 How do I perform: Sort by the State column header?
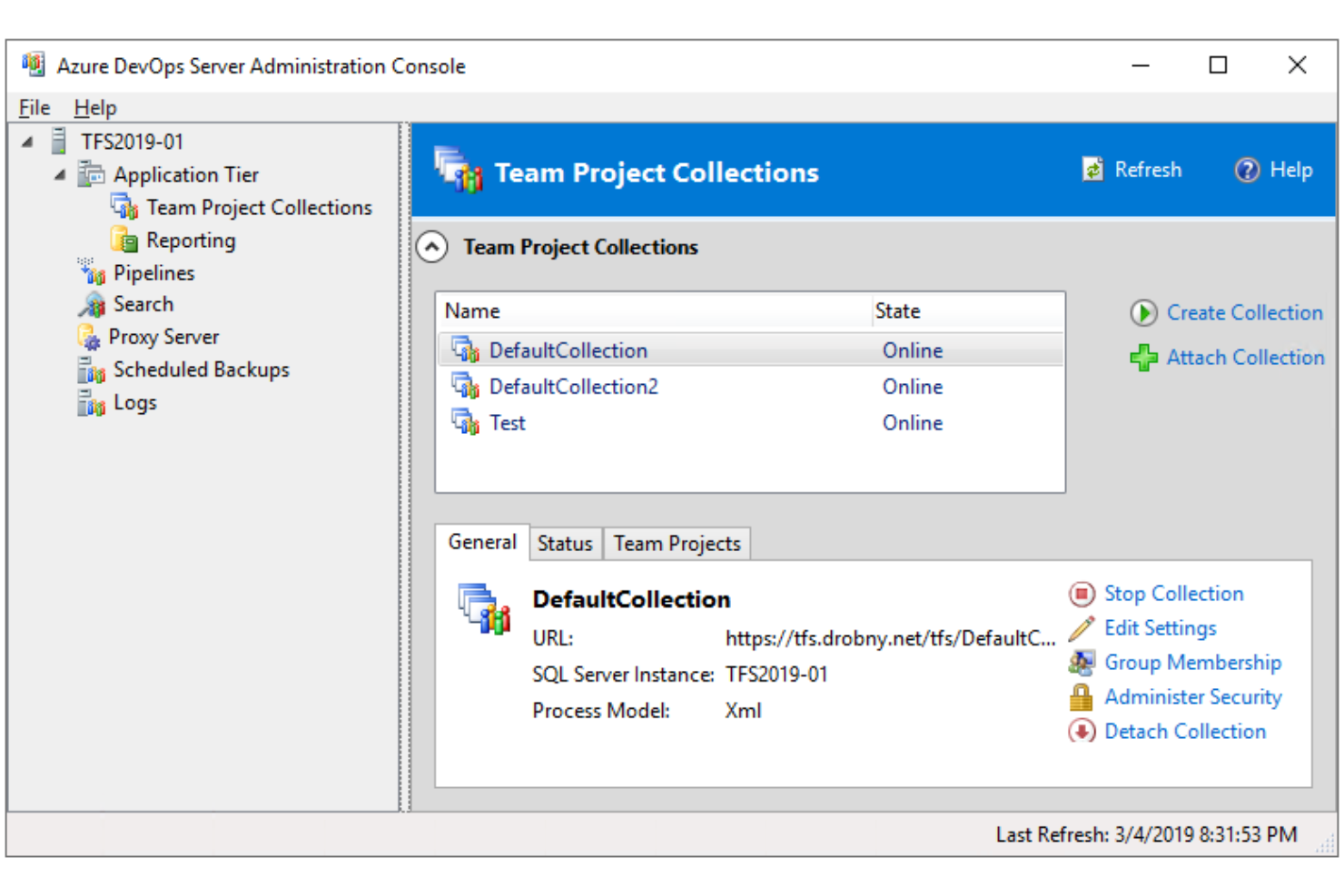tap(967, 311)
